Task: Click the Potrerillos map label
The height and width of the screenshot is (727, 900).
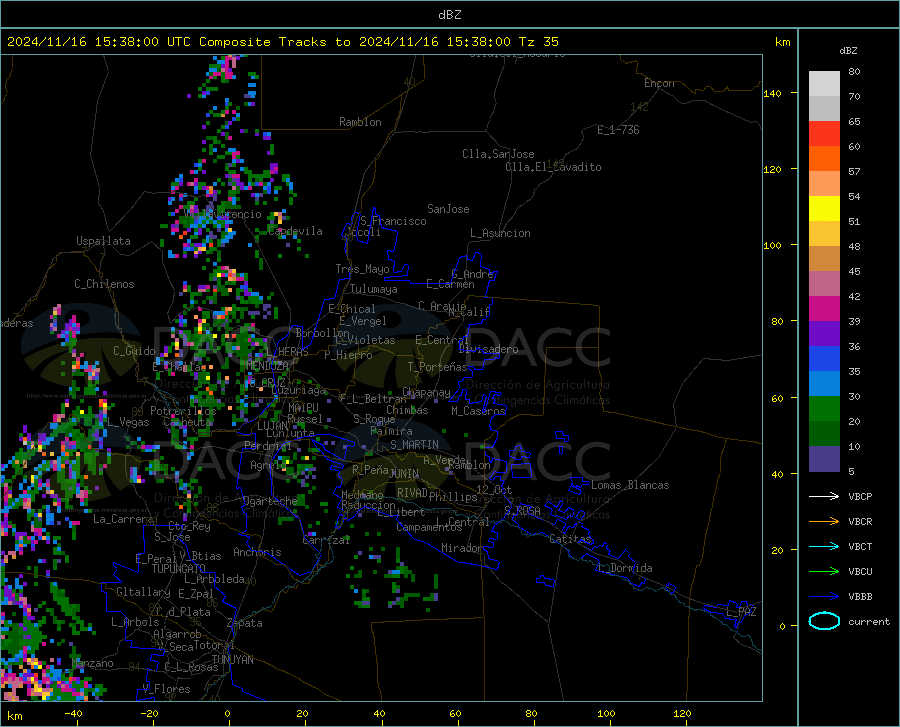Action: tap(183, 411)
